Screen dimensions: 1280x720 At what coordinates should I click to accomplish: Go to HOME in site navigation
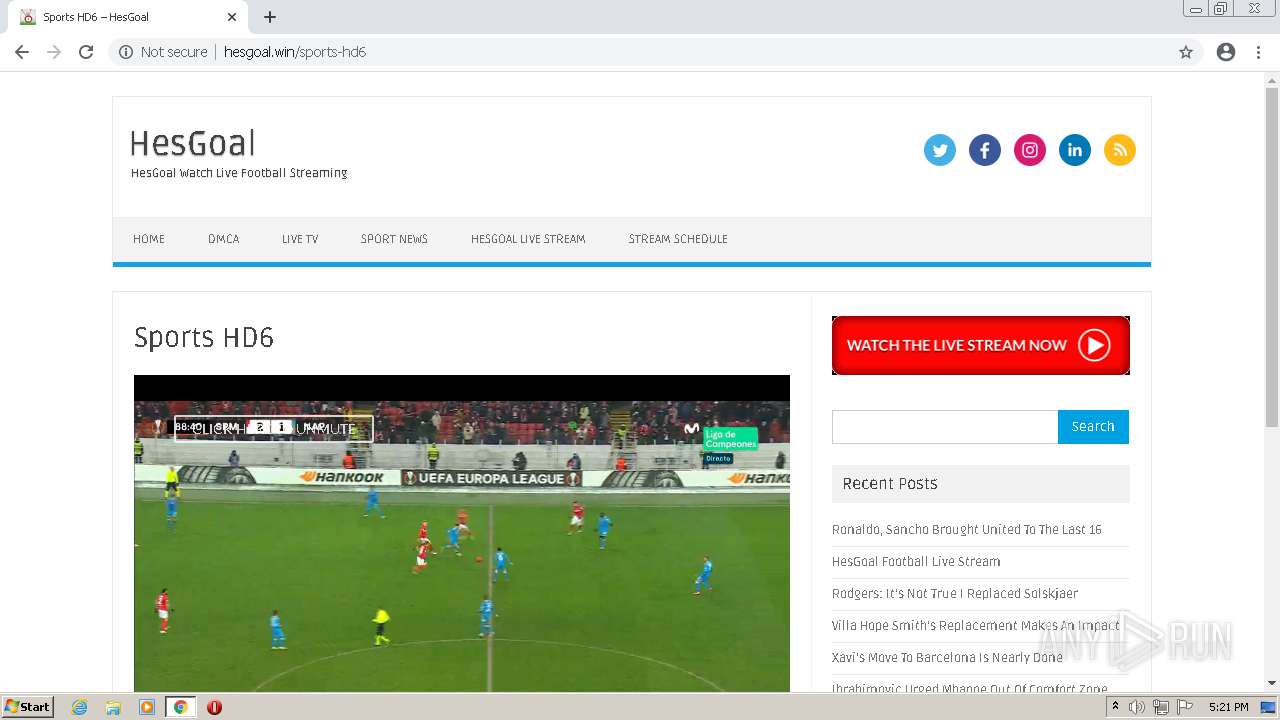(149, 239)
